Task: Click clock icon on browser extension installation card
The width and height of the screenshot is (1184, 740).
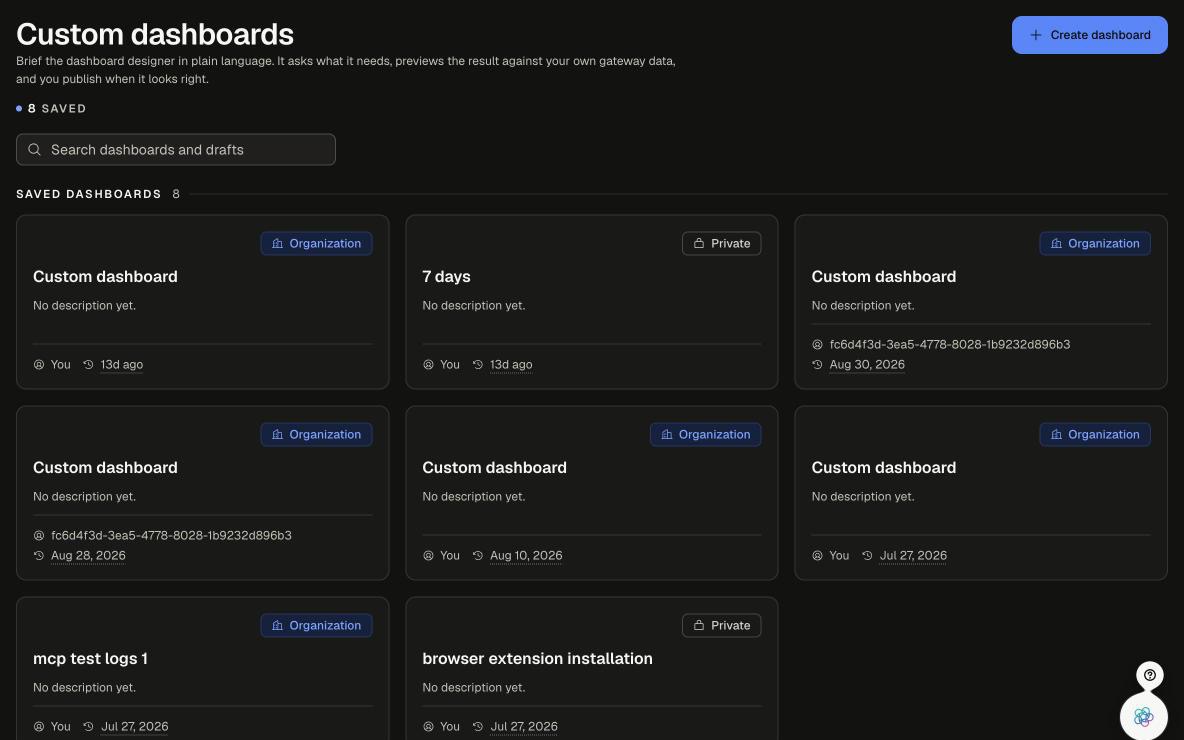Action: 478,726
